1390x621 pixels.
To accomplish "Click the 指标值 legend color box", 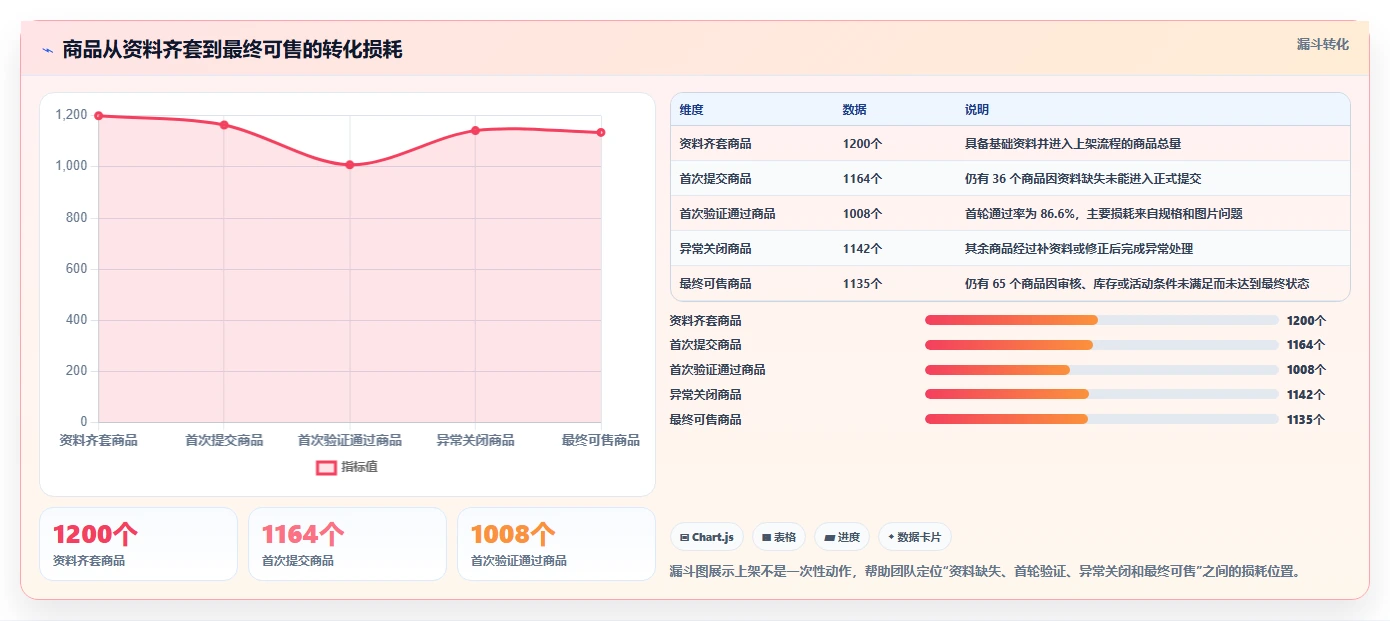I will (x=327, y=467).
